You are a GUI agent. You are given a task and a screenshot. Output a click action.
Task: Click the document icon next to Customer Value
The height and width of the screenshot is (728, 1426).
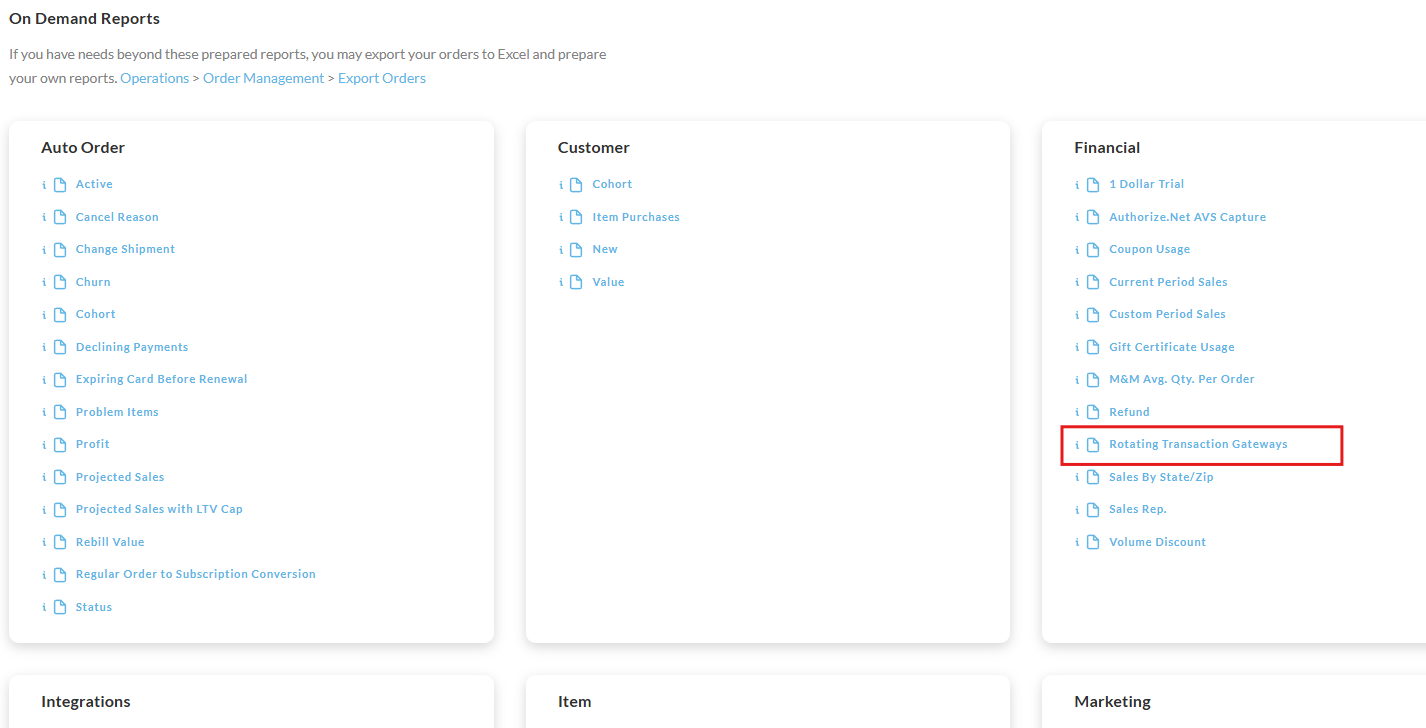point(576,282)
